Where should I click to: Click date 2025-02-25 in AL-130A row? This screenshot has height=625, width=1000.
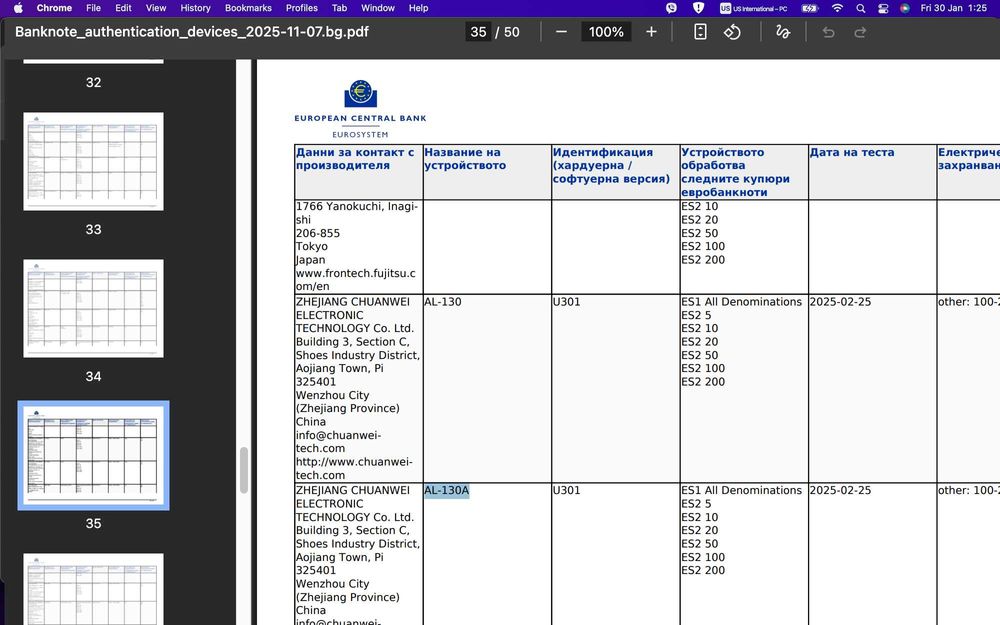(x=840, y=490)
